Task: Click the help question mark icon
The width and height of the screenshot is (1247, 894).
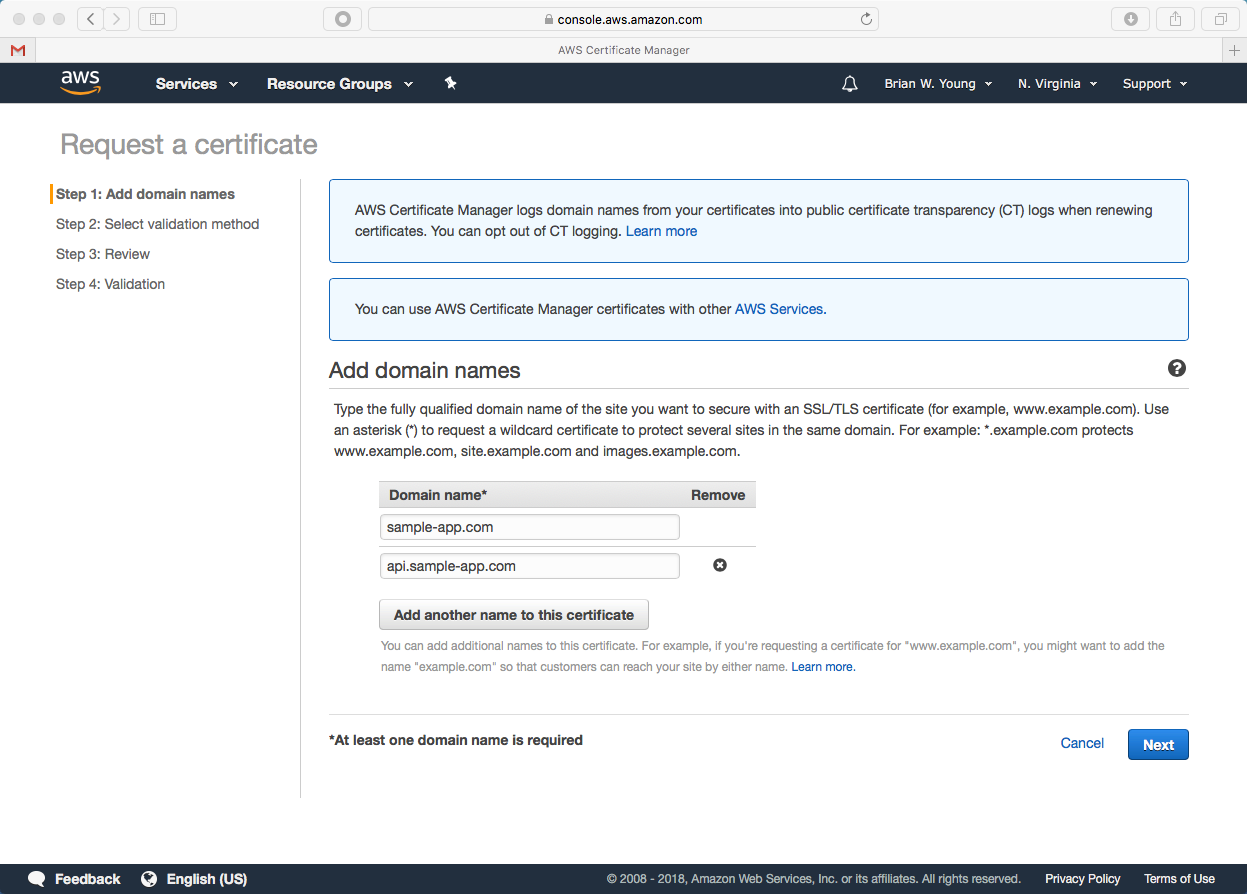Action: tap(1177, 369)
